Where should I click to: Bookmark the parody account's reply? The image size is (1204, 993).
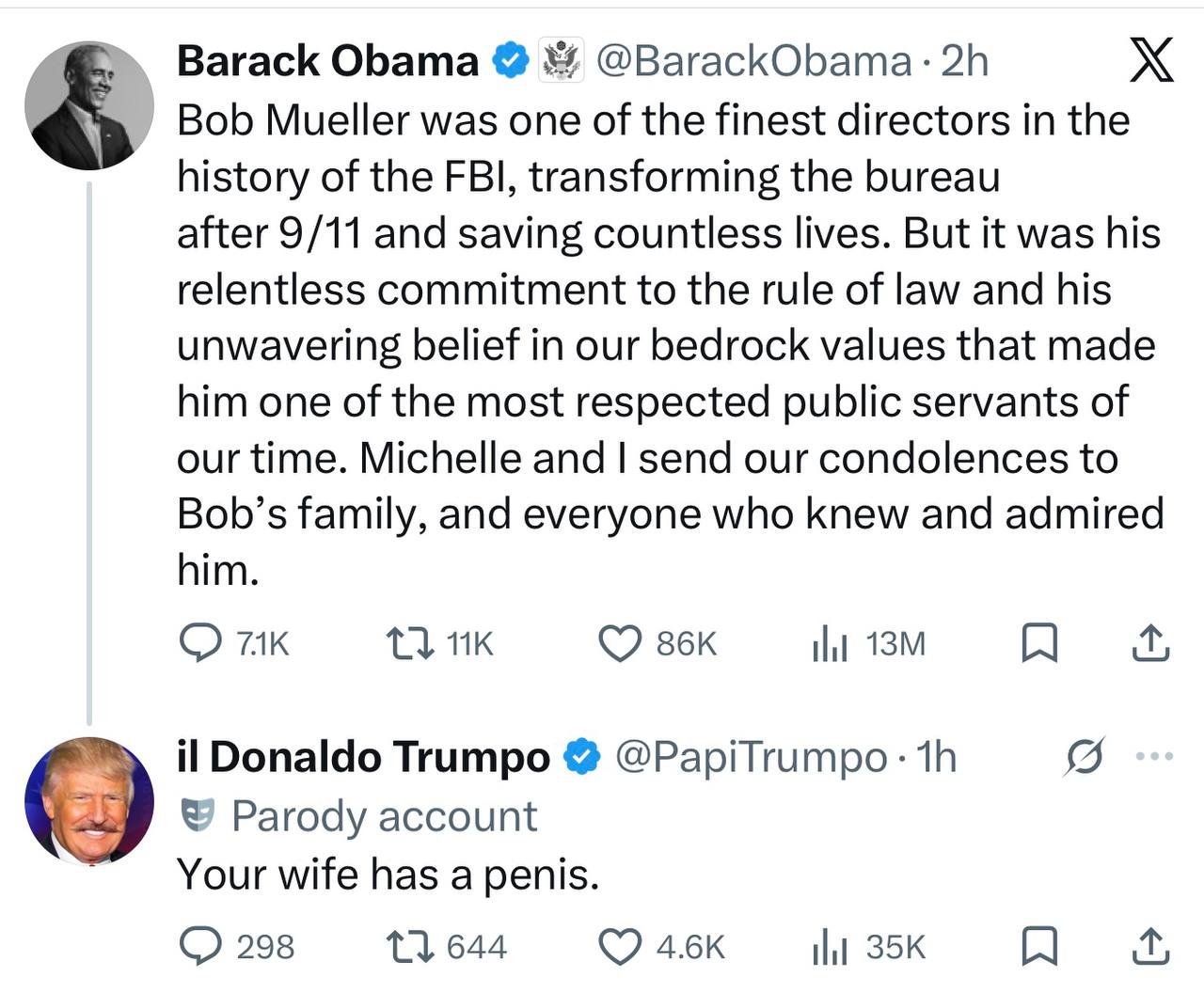pyautogui.click(x=1039, y=947)
